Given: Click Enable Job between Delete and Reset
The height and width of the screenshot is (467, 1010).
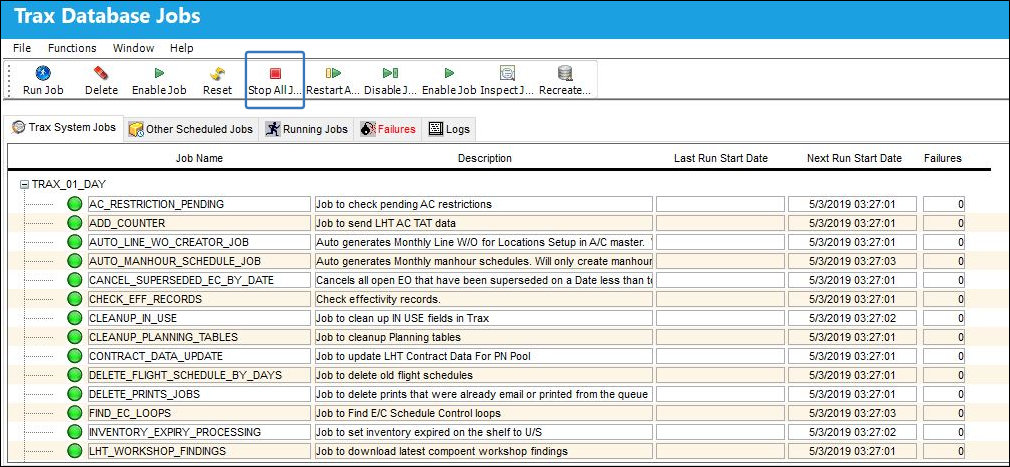Looking at the screenshot, I should (x=159, y=73).
